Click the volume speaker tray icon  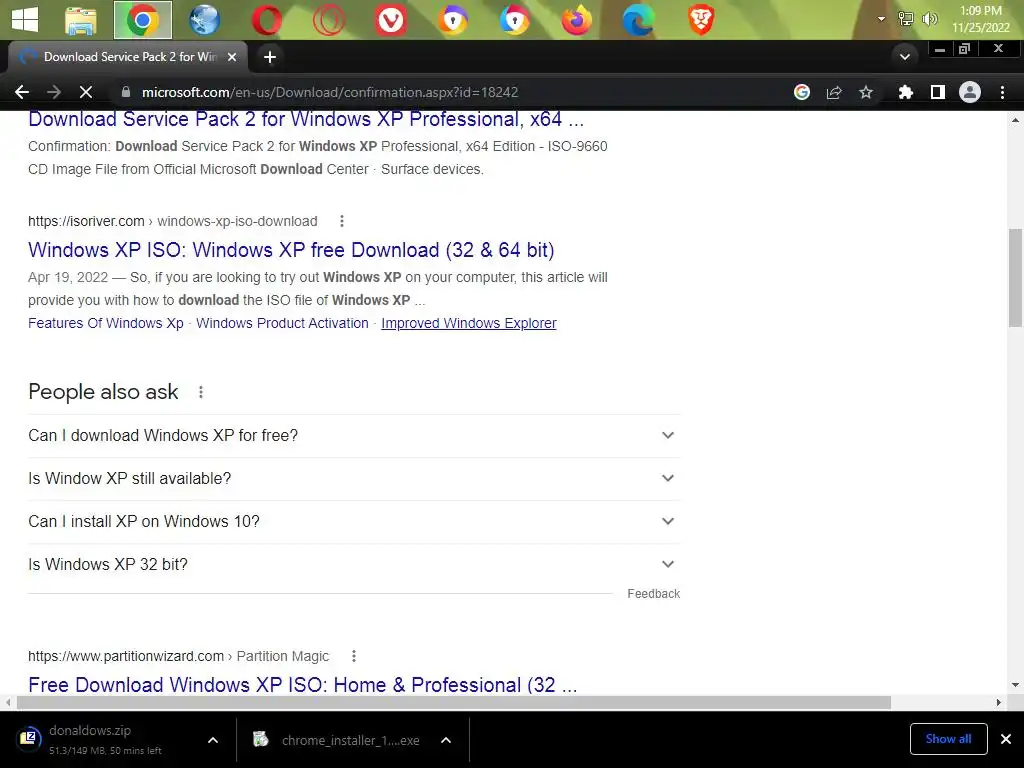click(929, 19)
